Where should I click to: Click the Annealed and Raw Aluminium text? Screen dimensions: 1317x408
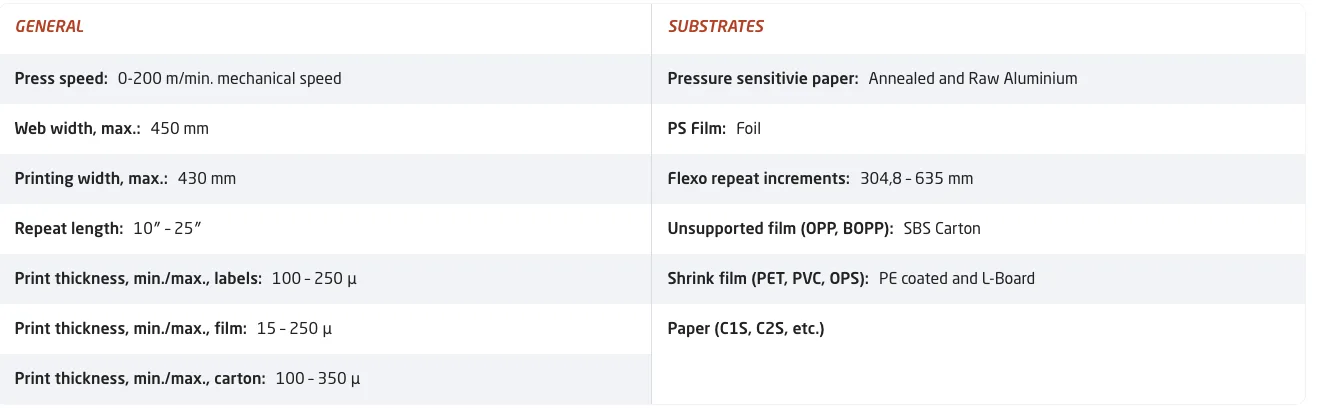[x=972, y=78]
